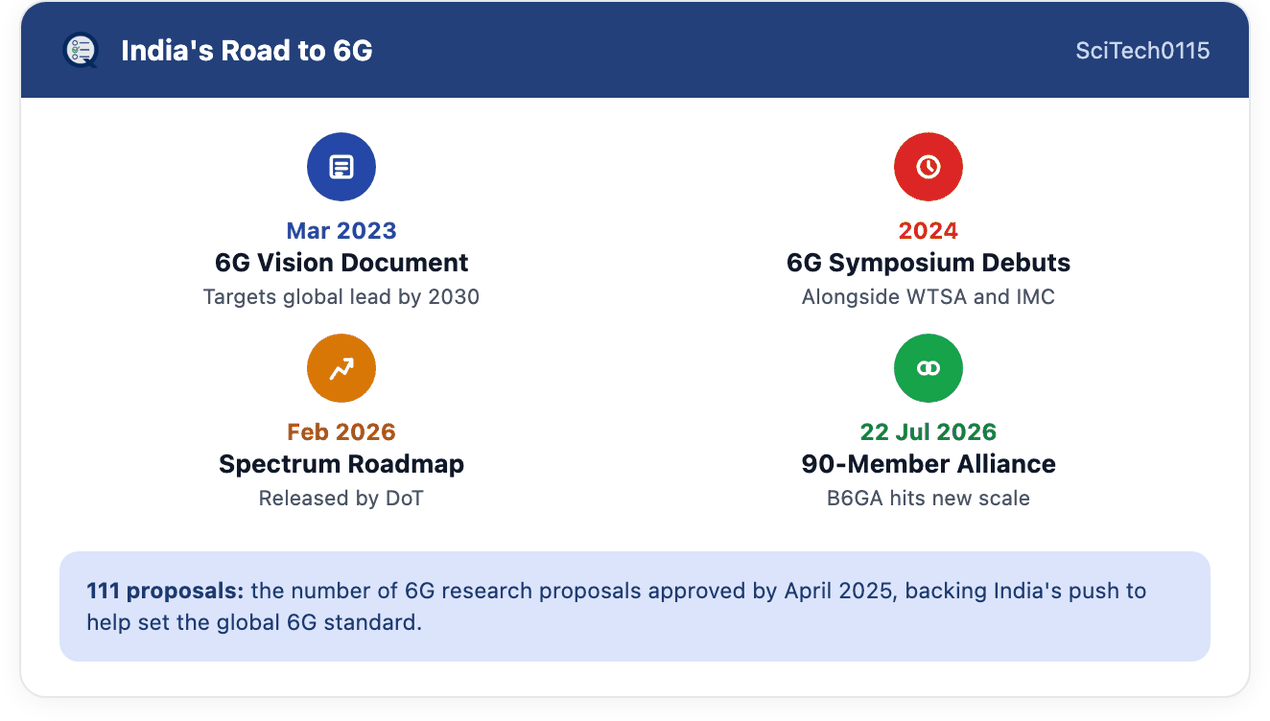Click the Spectrum Roadmap heading
Image resolution: width=1270 pixels, height=721 pixels.
pyautogui.click(x=341, y=464)
